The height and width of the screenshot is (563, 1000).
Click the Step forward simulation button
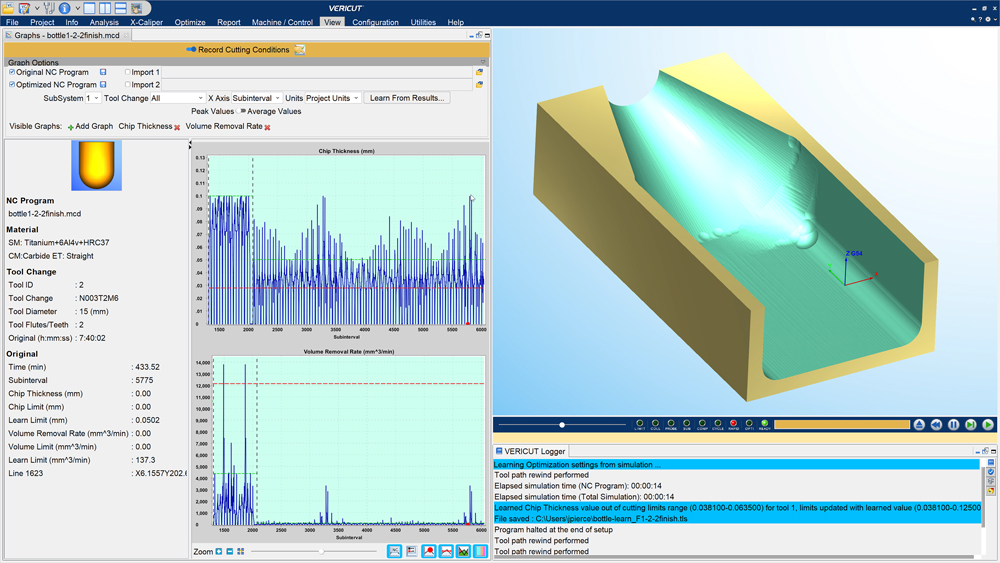tap(970, 425)
